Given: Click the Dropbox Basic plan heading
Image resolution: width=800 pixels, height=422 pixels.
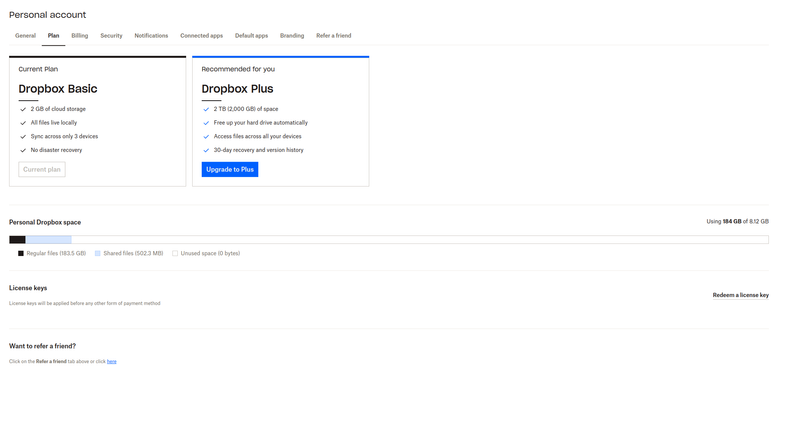Looking at the screenshot, I should coord(58,89).
